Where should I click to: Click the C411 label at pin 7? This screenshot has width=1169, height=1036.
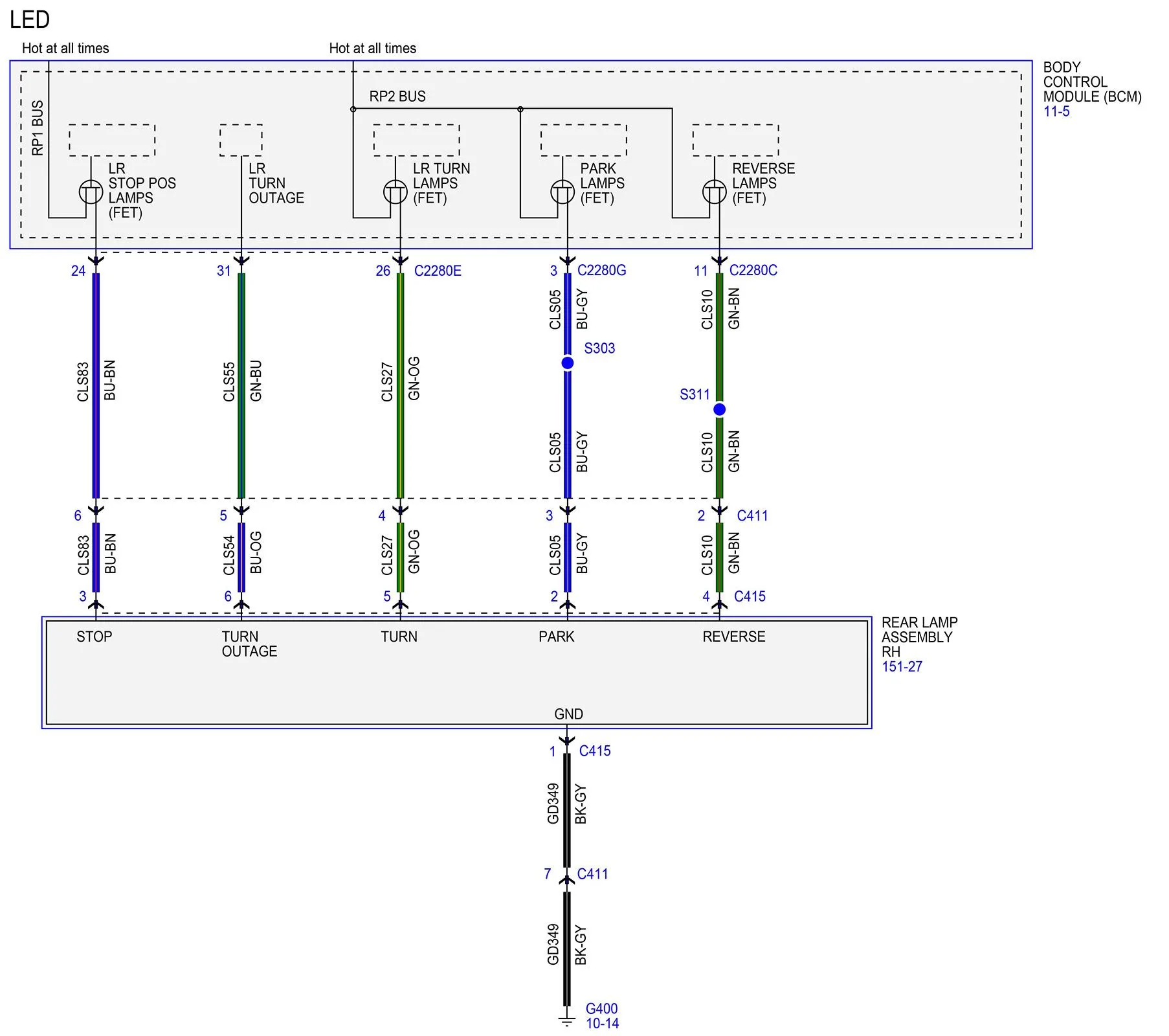[592, 874]
